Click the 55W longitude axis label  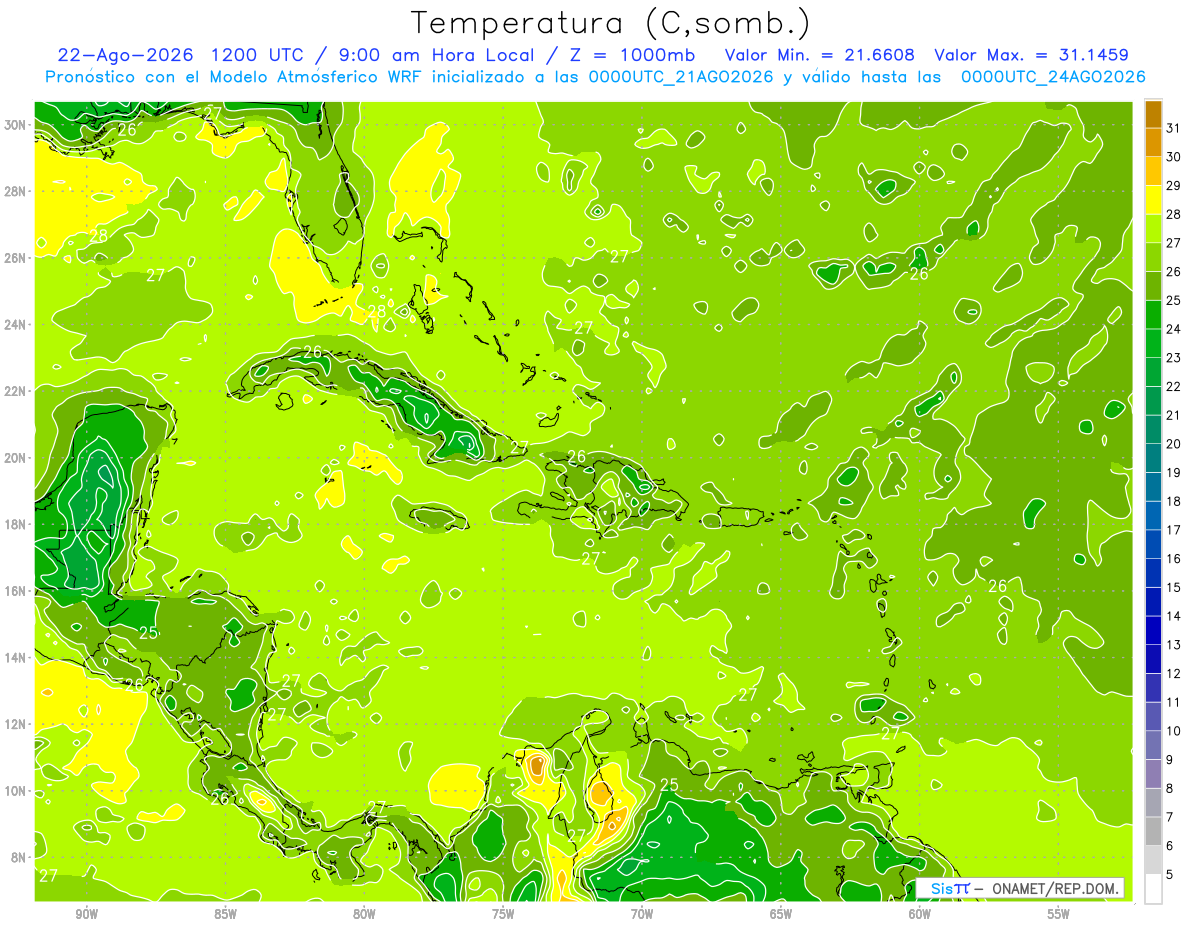coord(1059,914)
